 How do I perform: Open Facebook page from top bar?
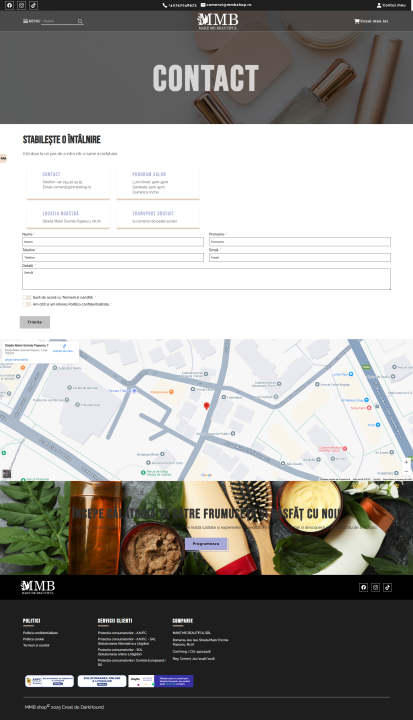[9, 6]
